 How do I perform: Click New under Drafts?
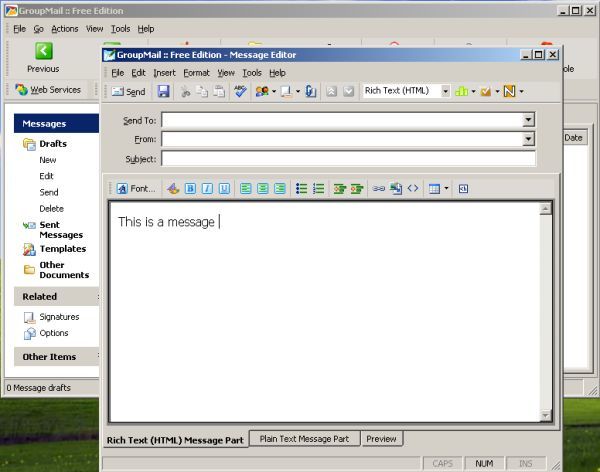[x=47, y=160]
